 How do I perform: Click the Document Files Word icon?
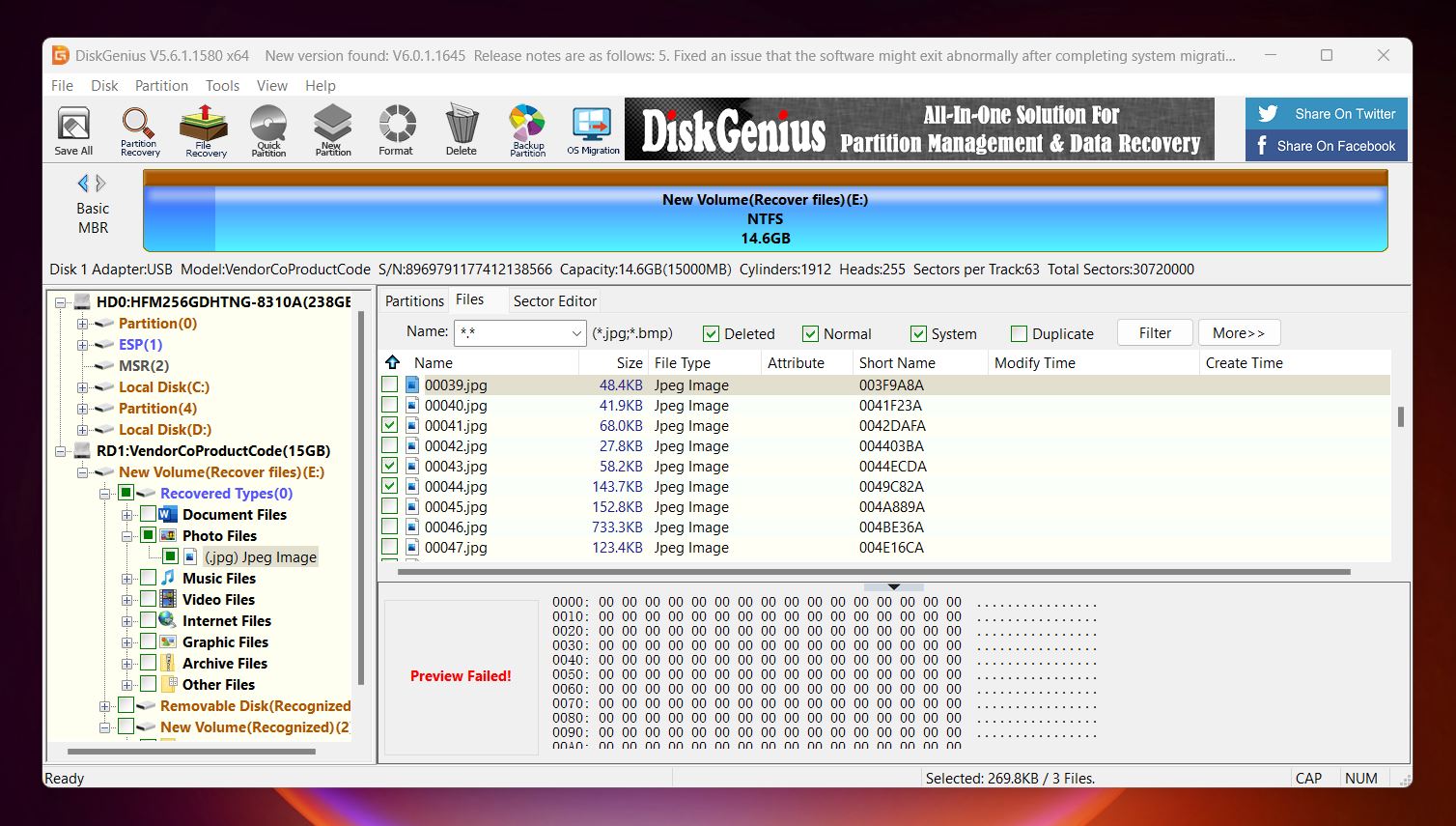(168, 514)
